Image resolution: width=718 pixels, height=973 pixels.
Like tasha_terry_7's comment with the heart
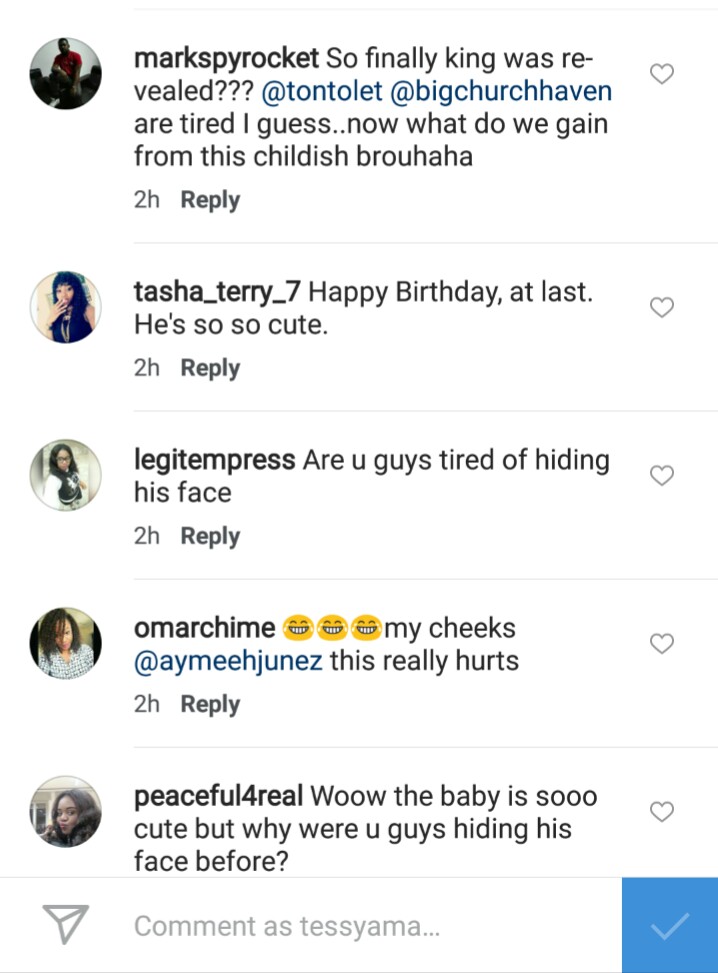pyautogui.click(x=662, y=308)
